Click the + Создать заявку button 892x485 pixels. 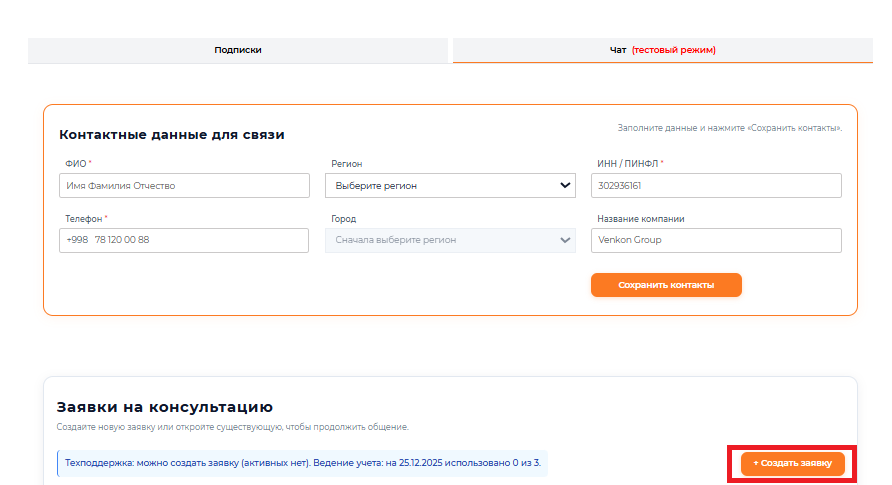pyautogui.click(x=792, y=464)
